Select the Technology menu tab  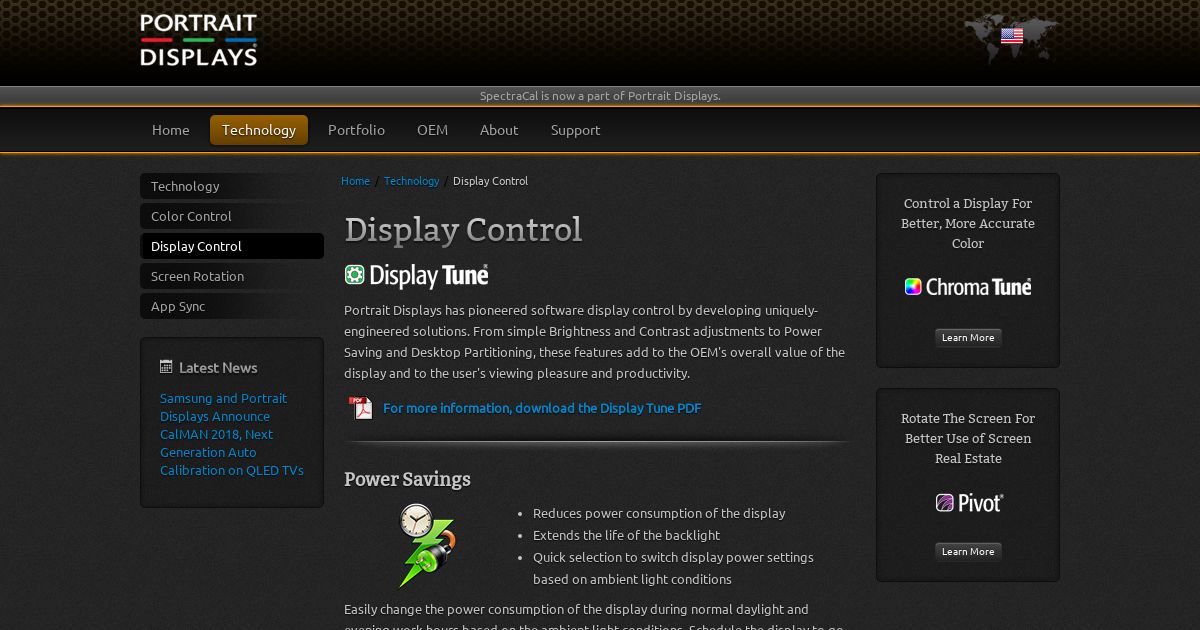click(x=259, y=130)
